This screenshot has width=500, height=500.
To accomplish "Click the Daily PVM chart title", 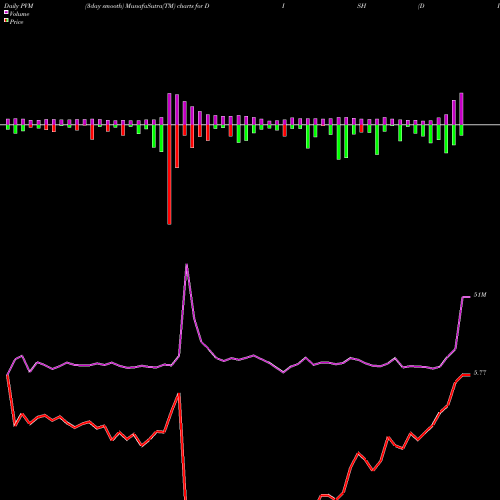I will coord(19,6).
